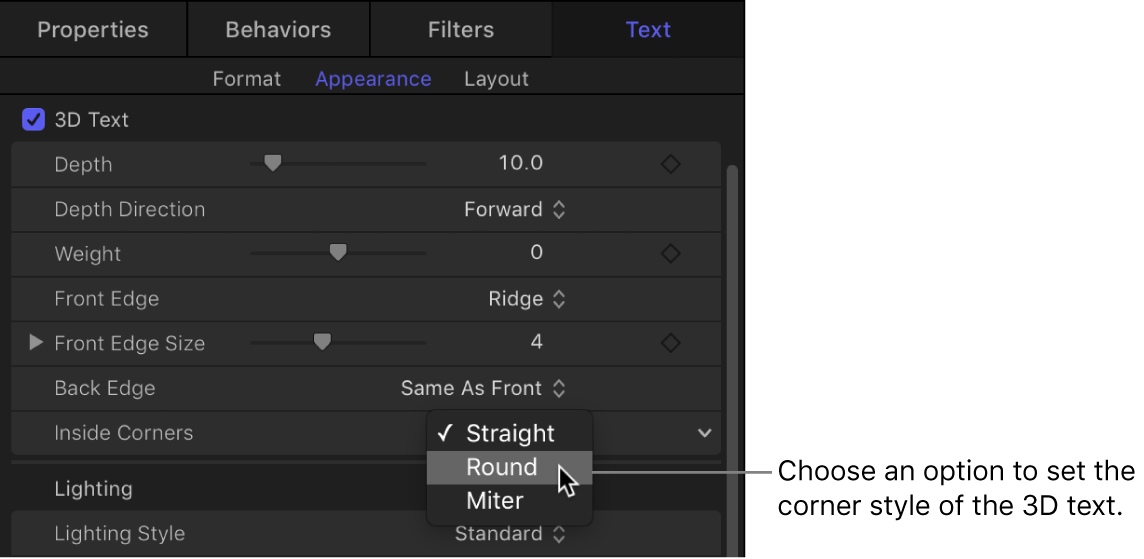The width and height of the screenshot is (1144, 559).
Task: Click the chevron at Inside Corners row
Action: (705, 433)
